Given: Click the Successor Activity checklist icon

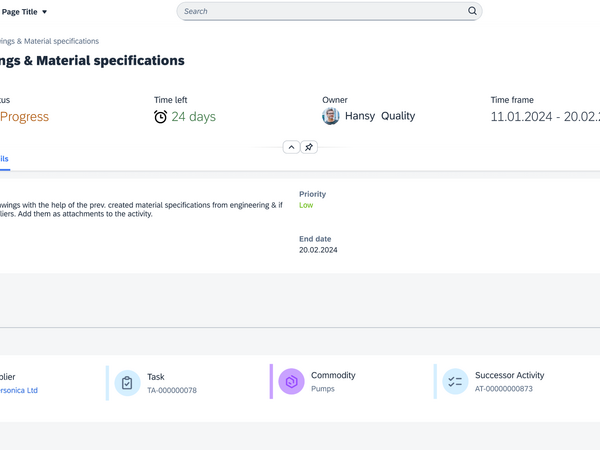Looking at the screenshot, I should [x=455, y=382].
